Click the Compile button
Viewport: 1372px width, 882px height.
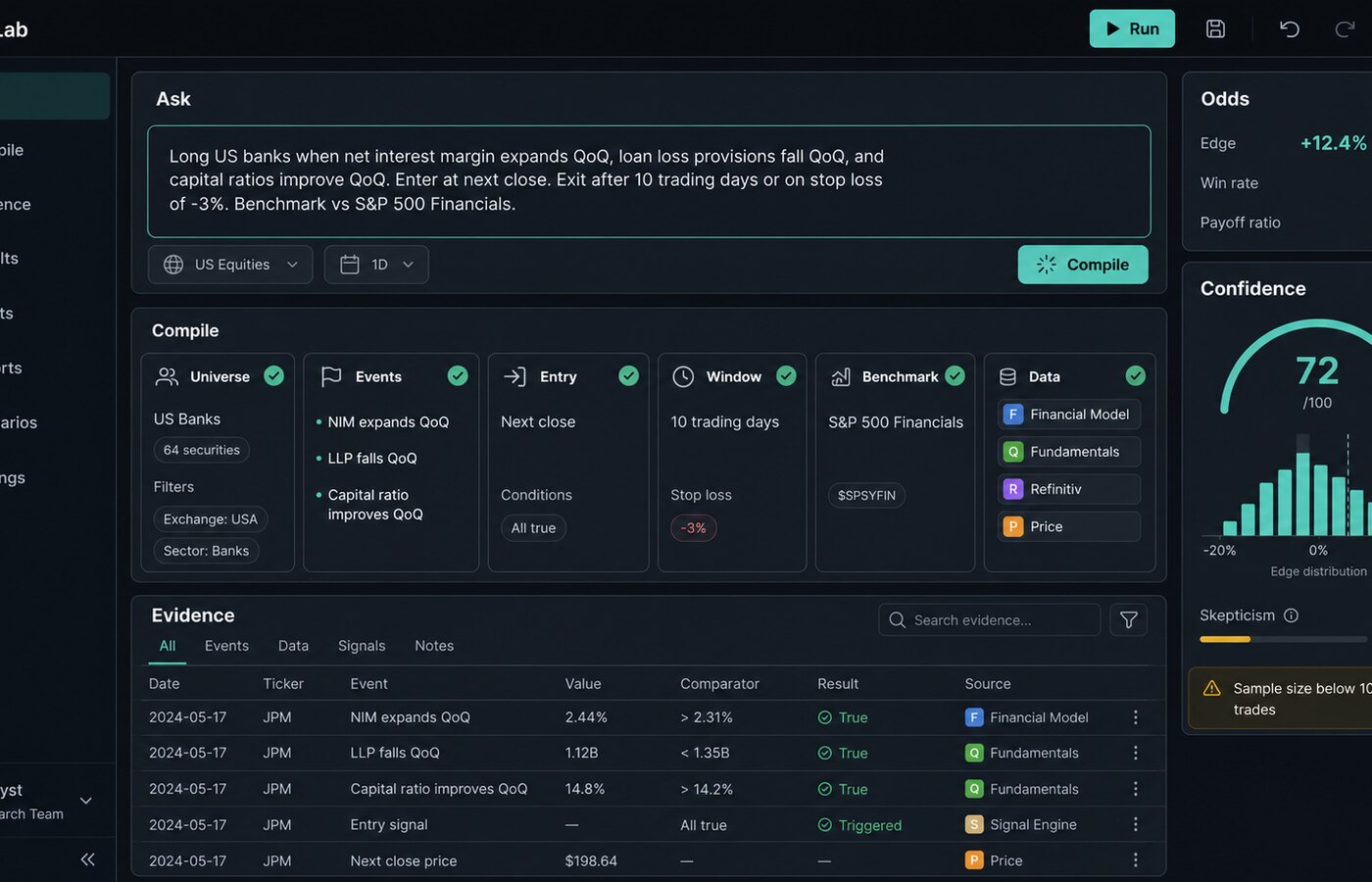click(1083, 265)
